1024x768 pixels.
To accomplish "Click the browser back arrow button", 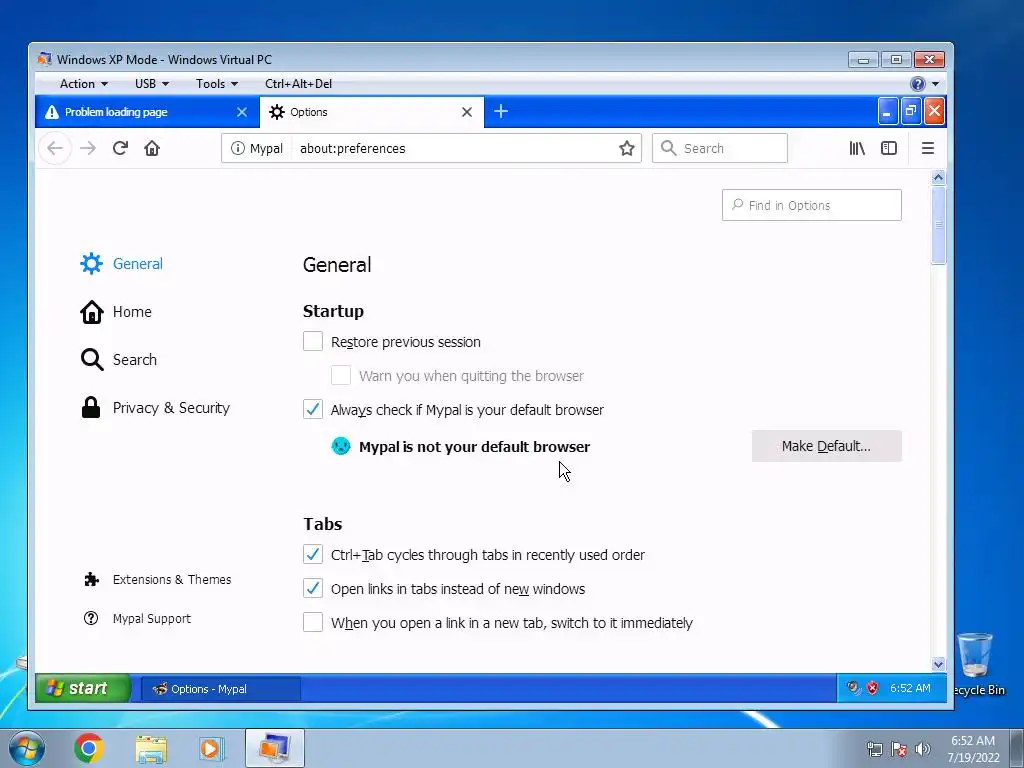I will tap(56, 148).
